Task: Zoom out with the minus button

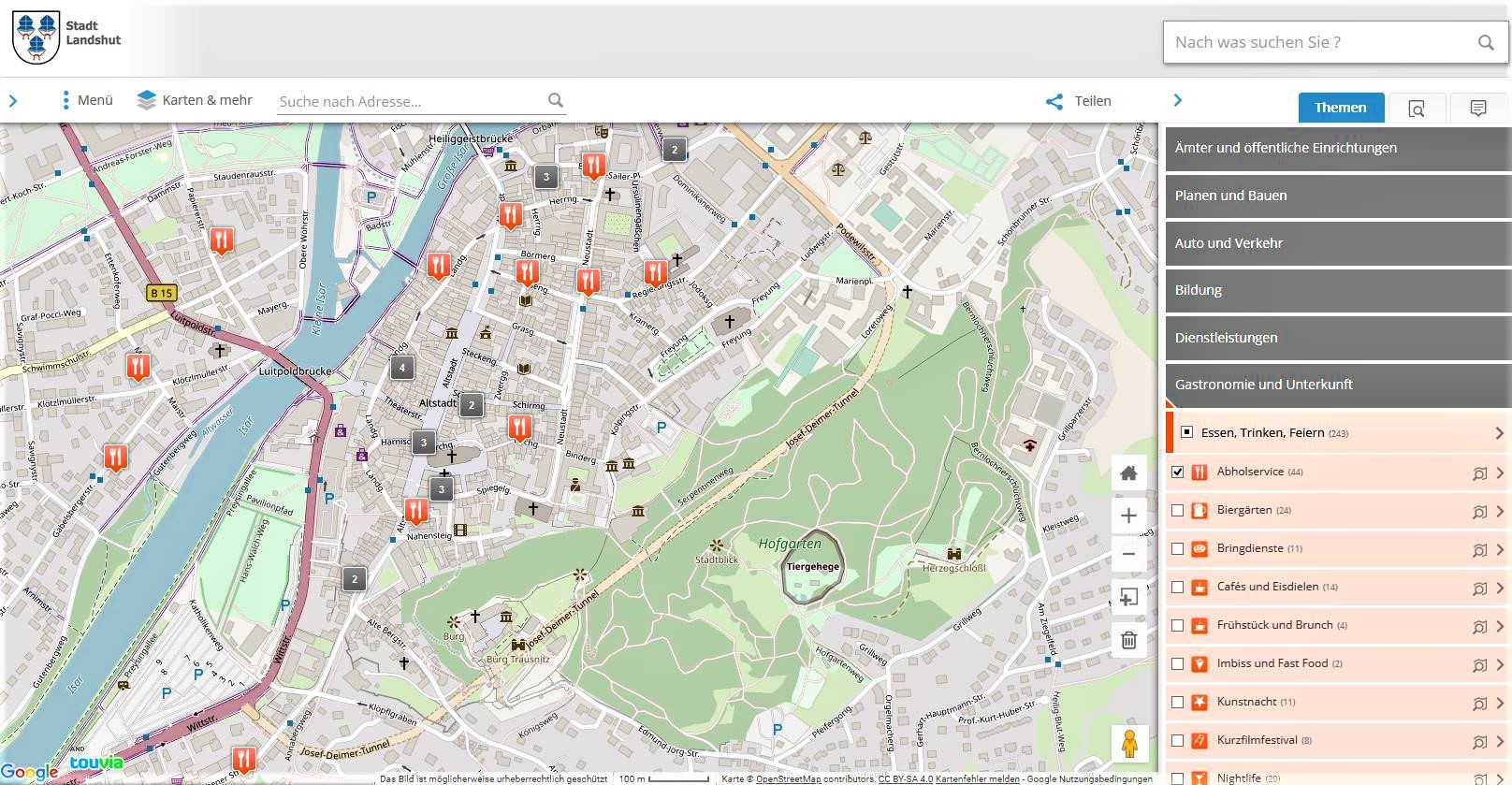Action: 1129,554
